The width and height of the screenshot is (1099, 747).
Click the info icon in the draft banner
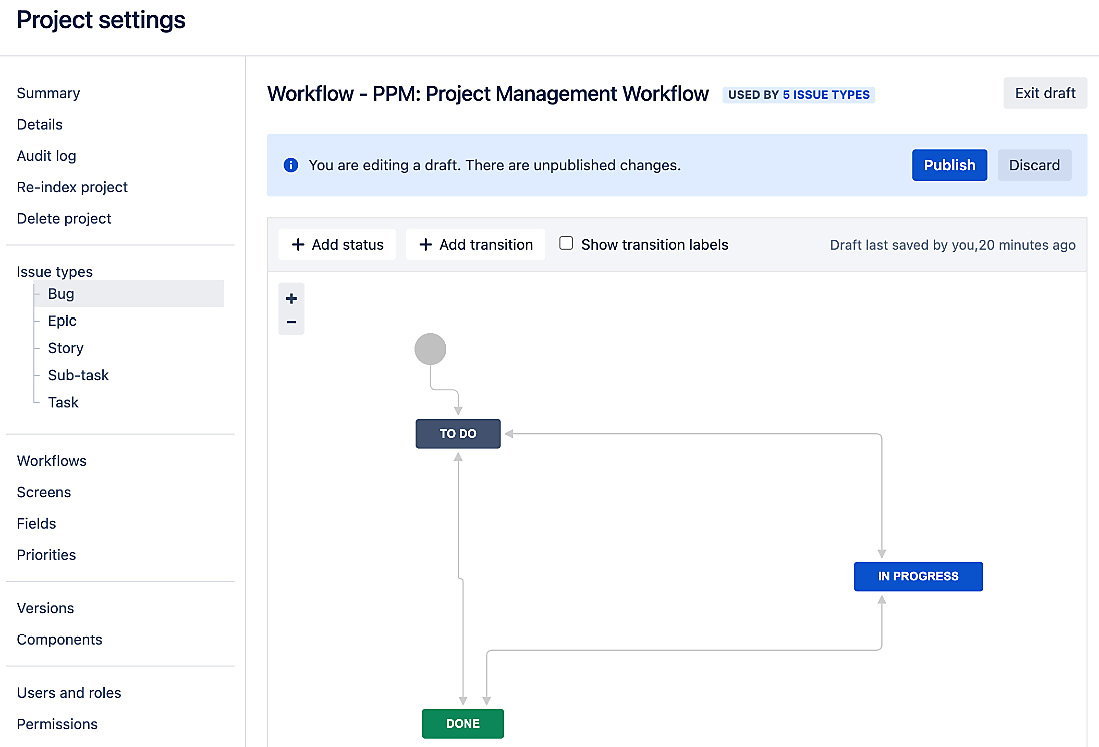(291, 164)
